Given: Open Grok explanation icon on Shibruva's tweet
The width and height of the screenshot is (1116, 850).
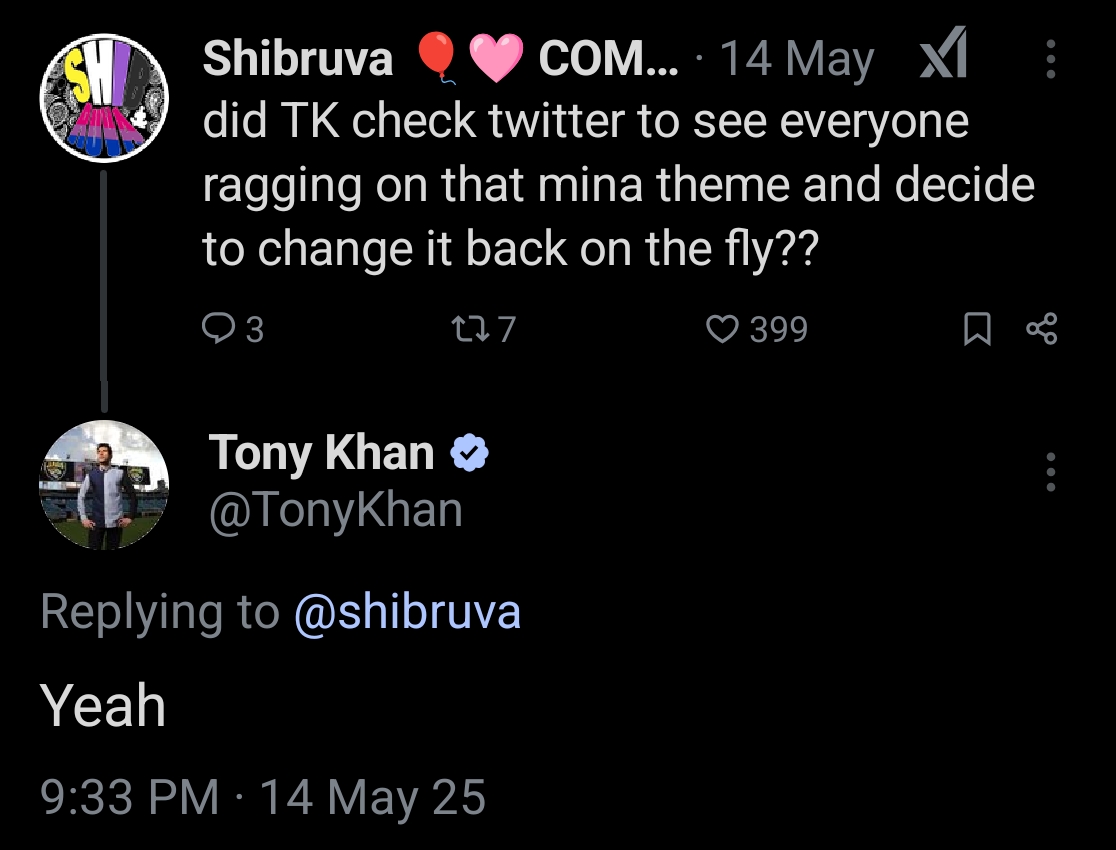Looking at the screenshot, I should [943, 60].
